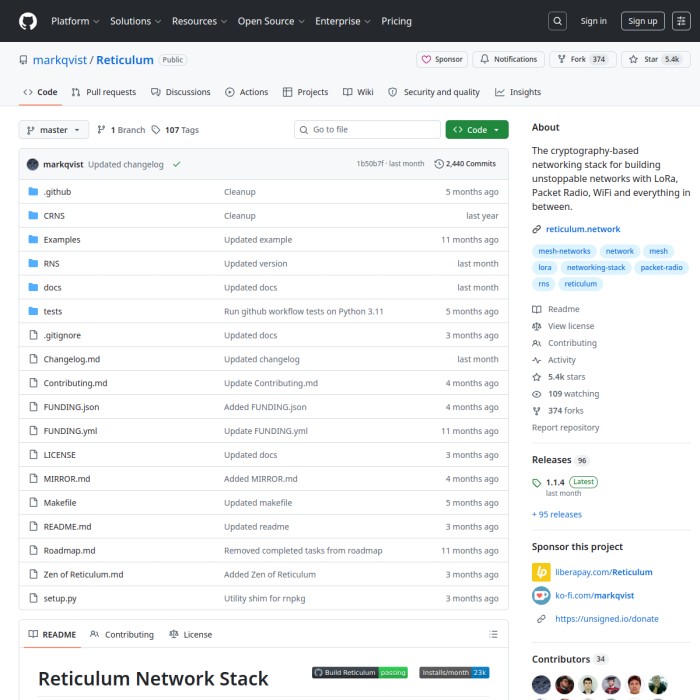Image resolution: width=700 pixels, height=700 pixels.
Task: Click the Sign up button
Action: click(x=642, y=21)
